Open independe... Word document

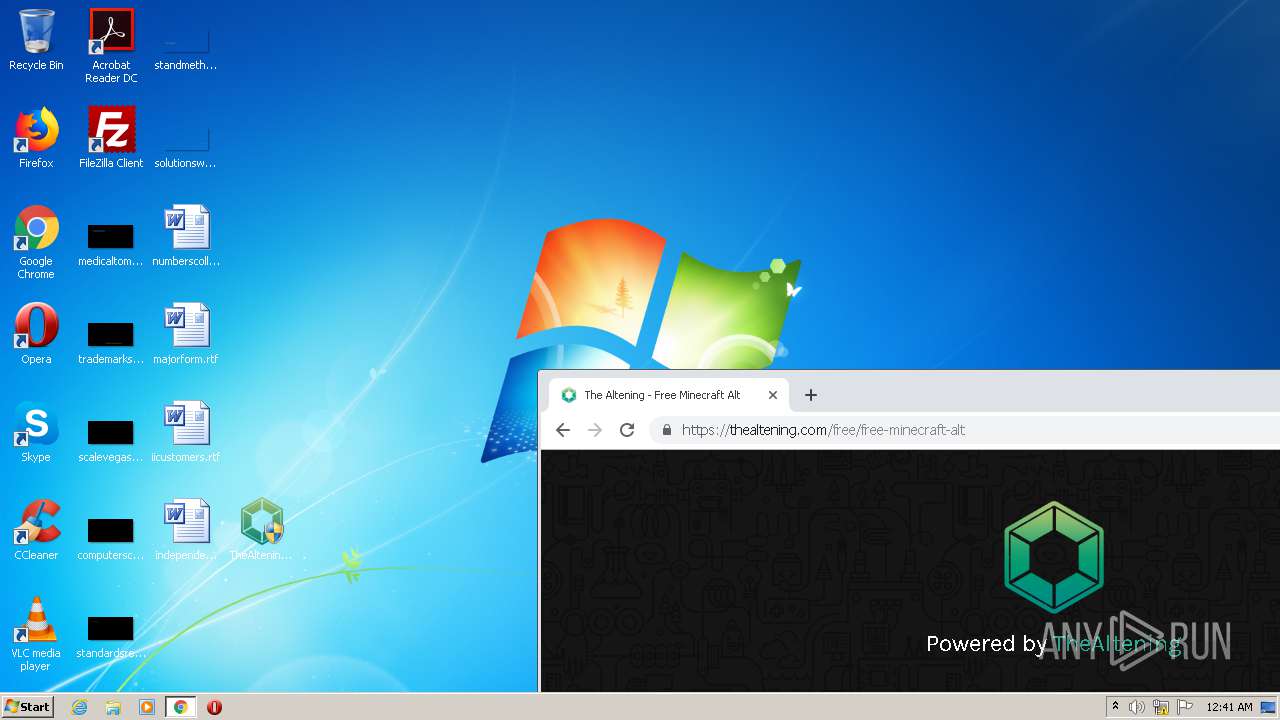186,530
